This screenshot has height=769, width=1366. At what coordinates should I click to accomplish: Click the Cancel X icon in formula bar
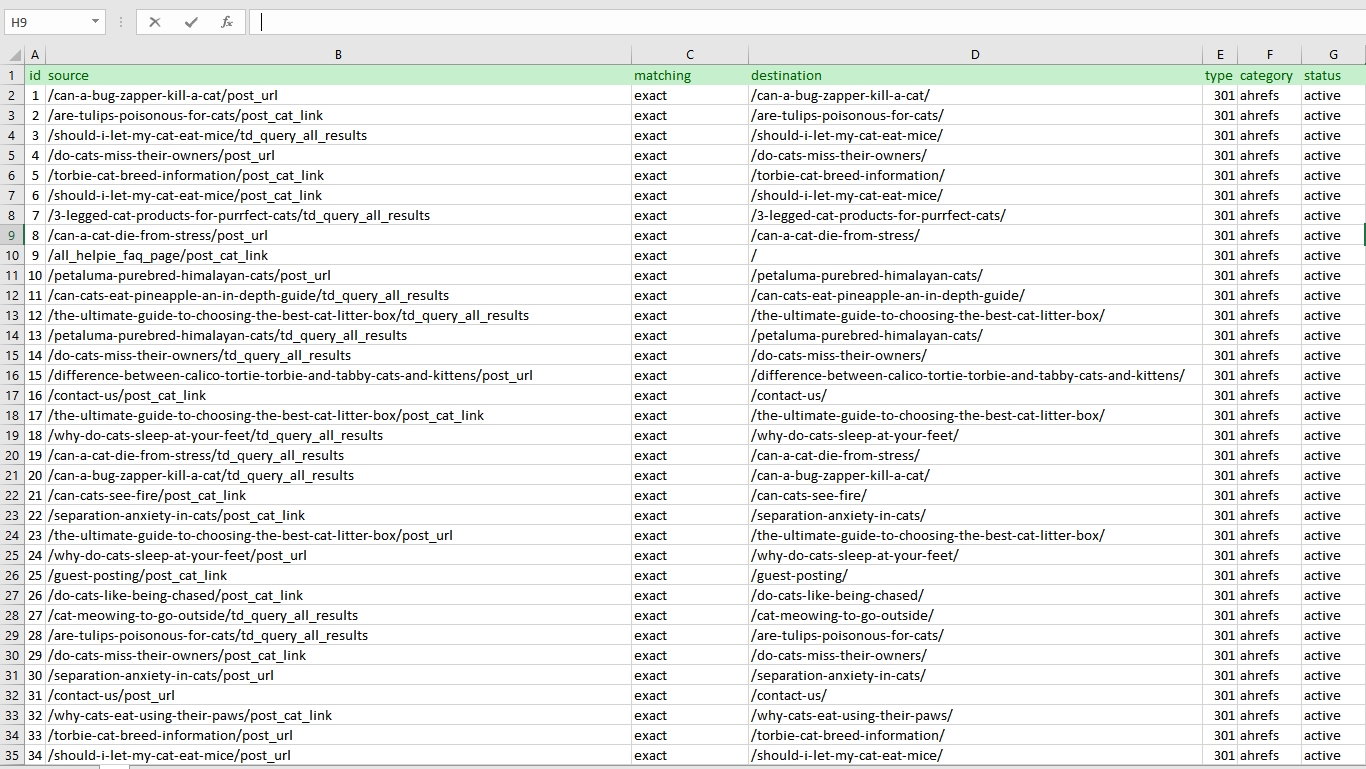[155, 22]
